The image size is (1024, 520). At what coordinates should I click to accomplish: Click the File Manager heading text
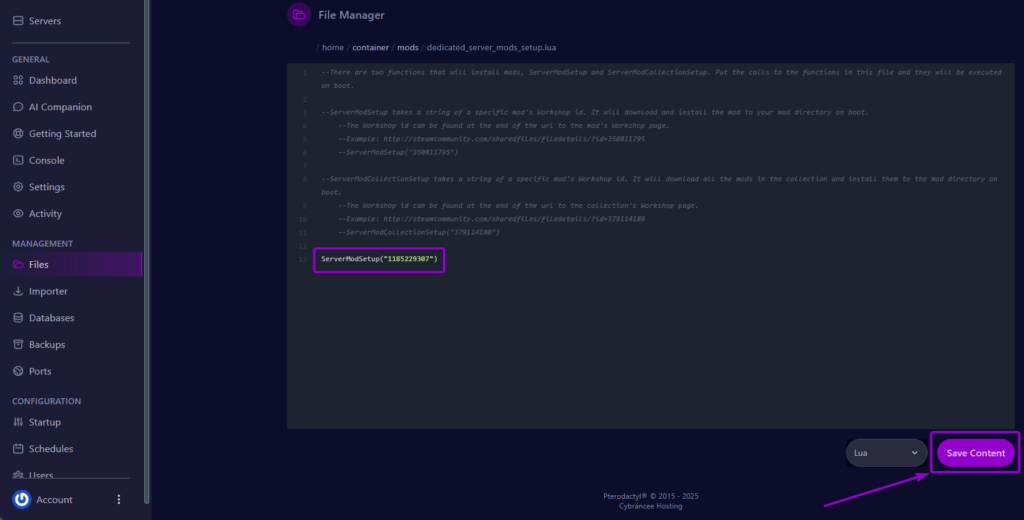pyautogui.click(x=351, y=15)
